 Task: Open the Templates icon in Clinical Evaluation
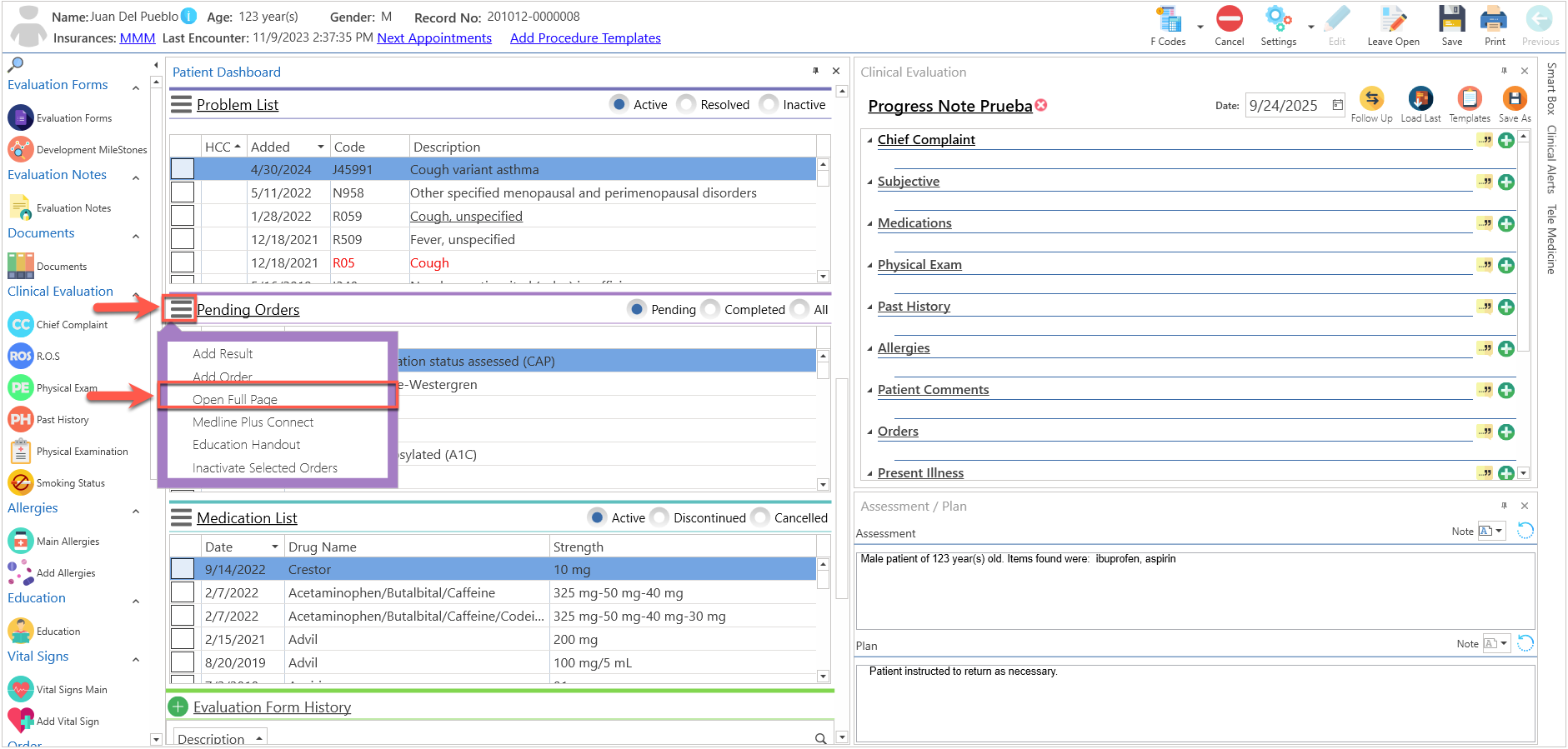(x=1469, y=98)
